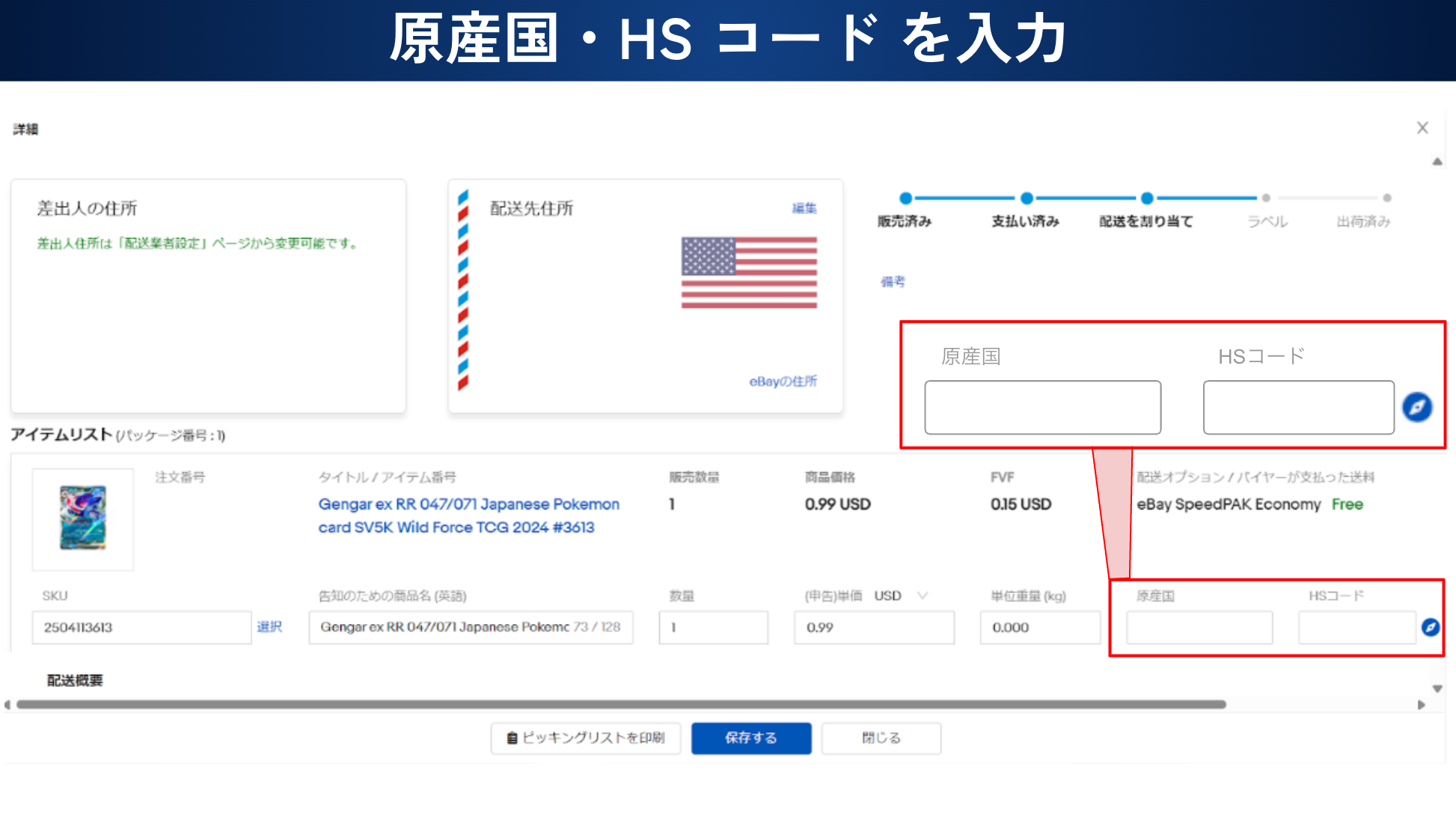Click the HS code lookup compass icon

pos(1430,627)
